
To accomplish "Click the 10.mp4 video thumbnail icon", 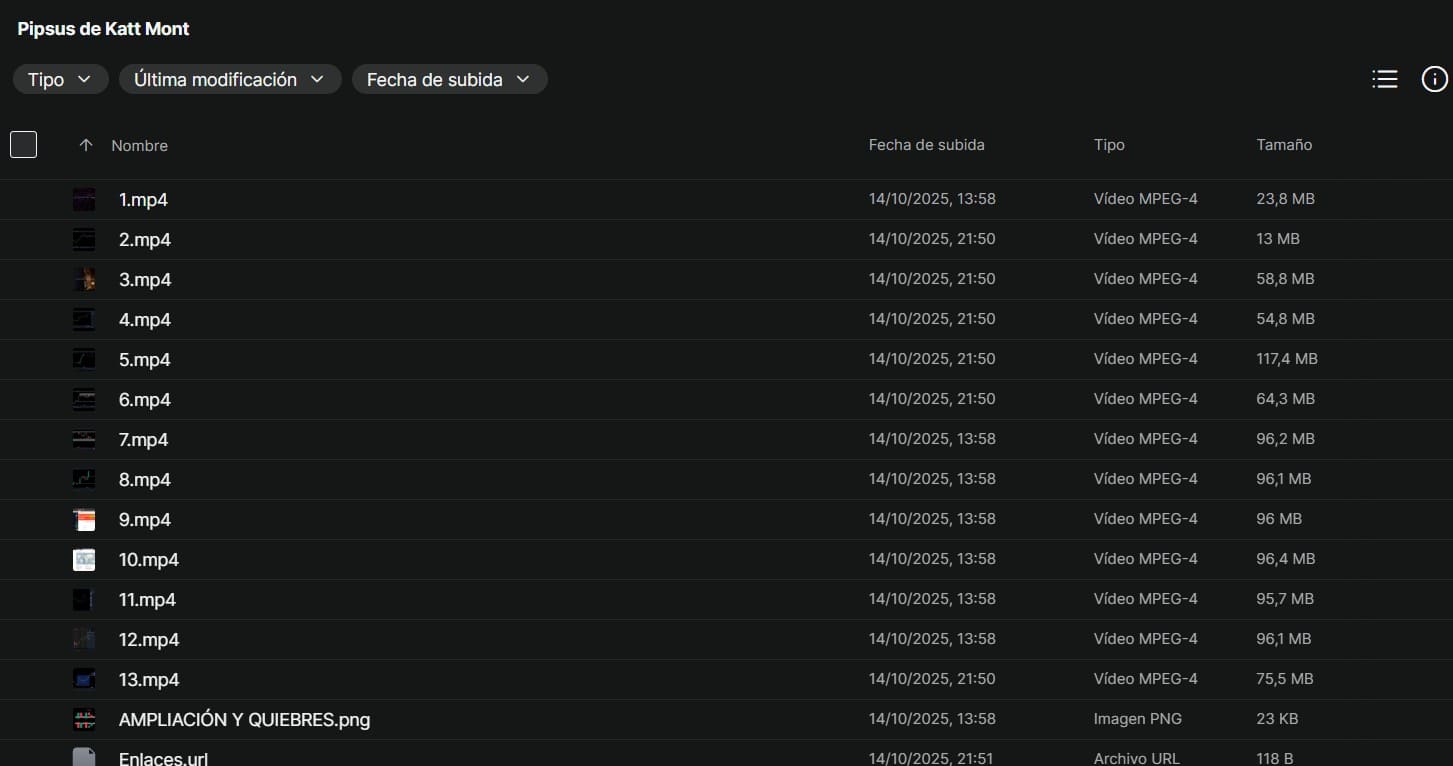I will (84, 560).
